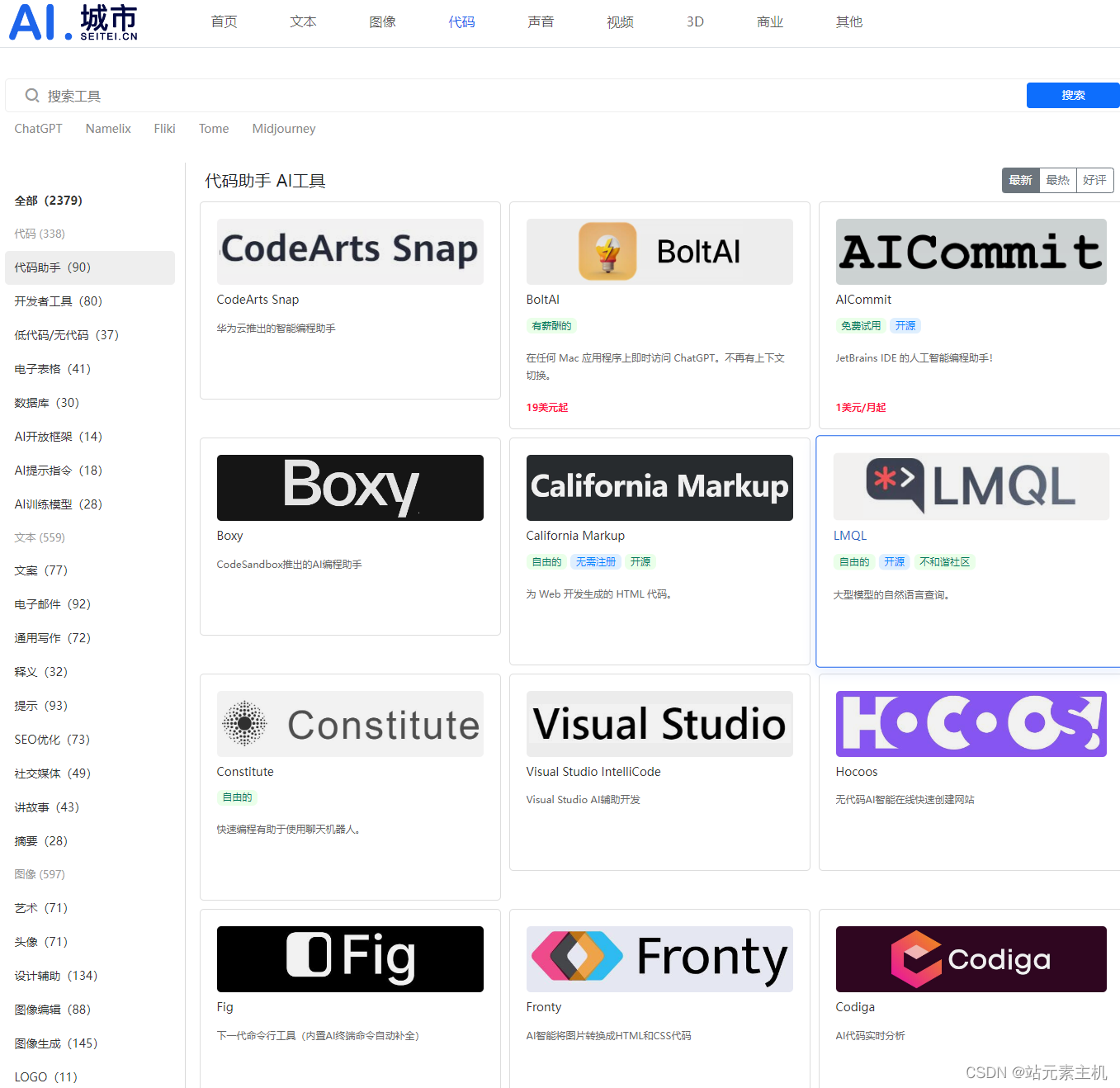Open the Boxy black logo thumbnail
Image resolution: width=1120 pixels, height=1088 pixels.
(350, 488)
